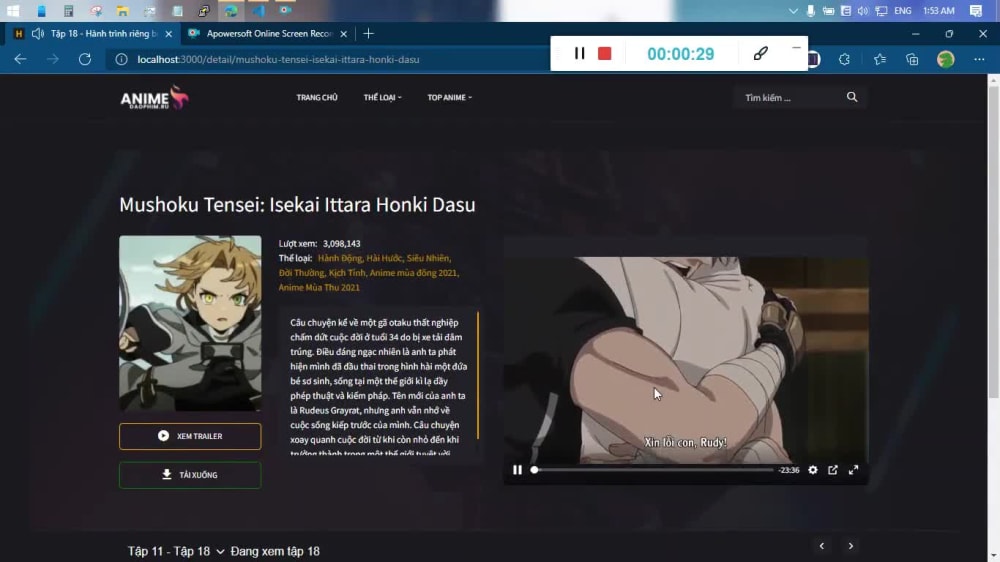1000x562 pixels.
Task: Open the Anime mùa đông 2021 link
Action: (414, 273)
